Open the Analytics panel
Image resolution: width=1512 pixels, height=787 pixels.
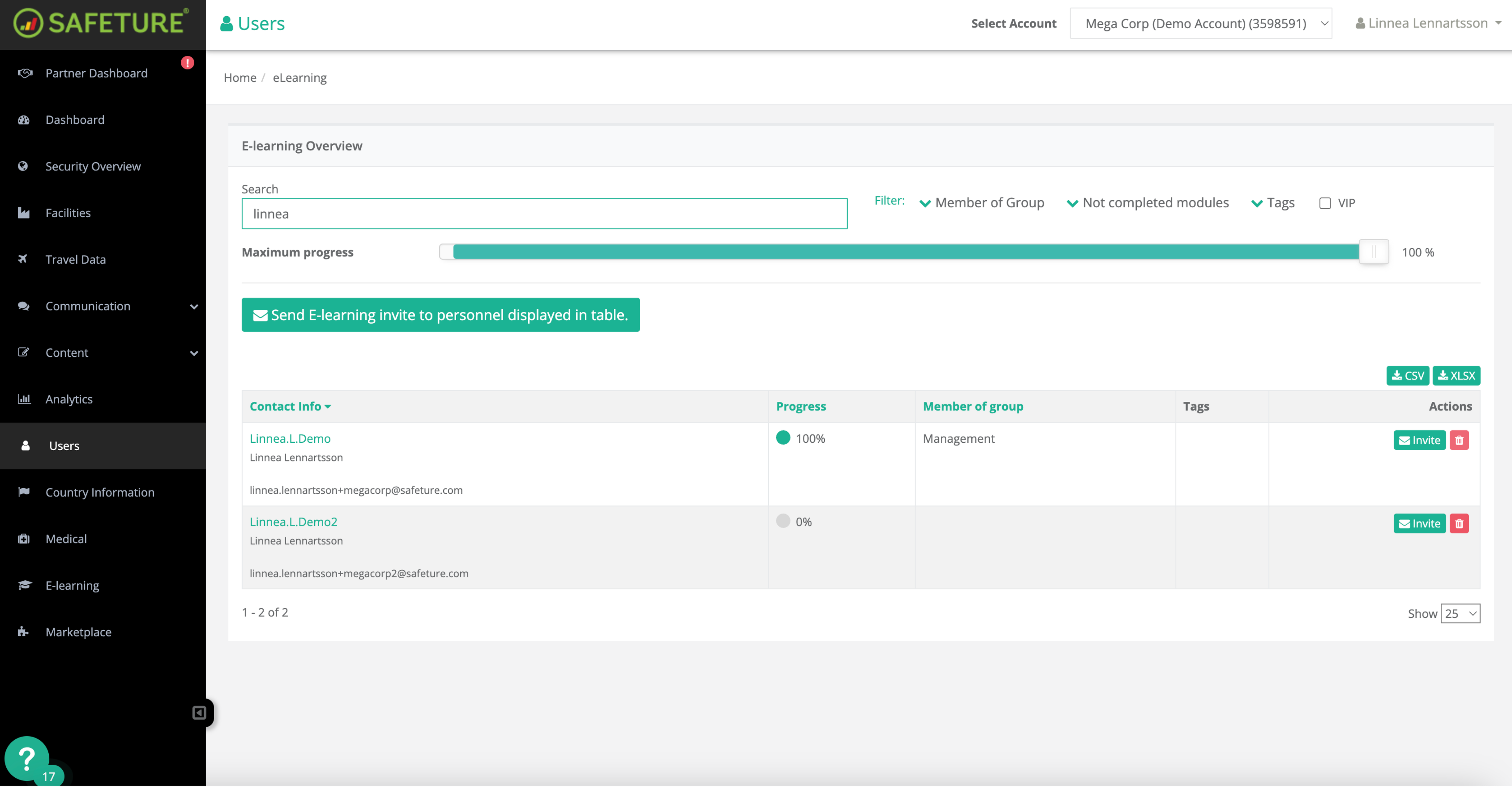tap(69, 399)
